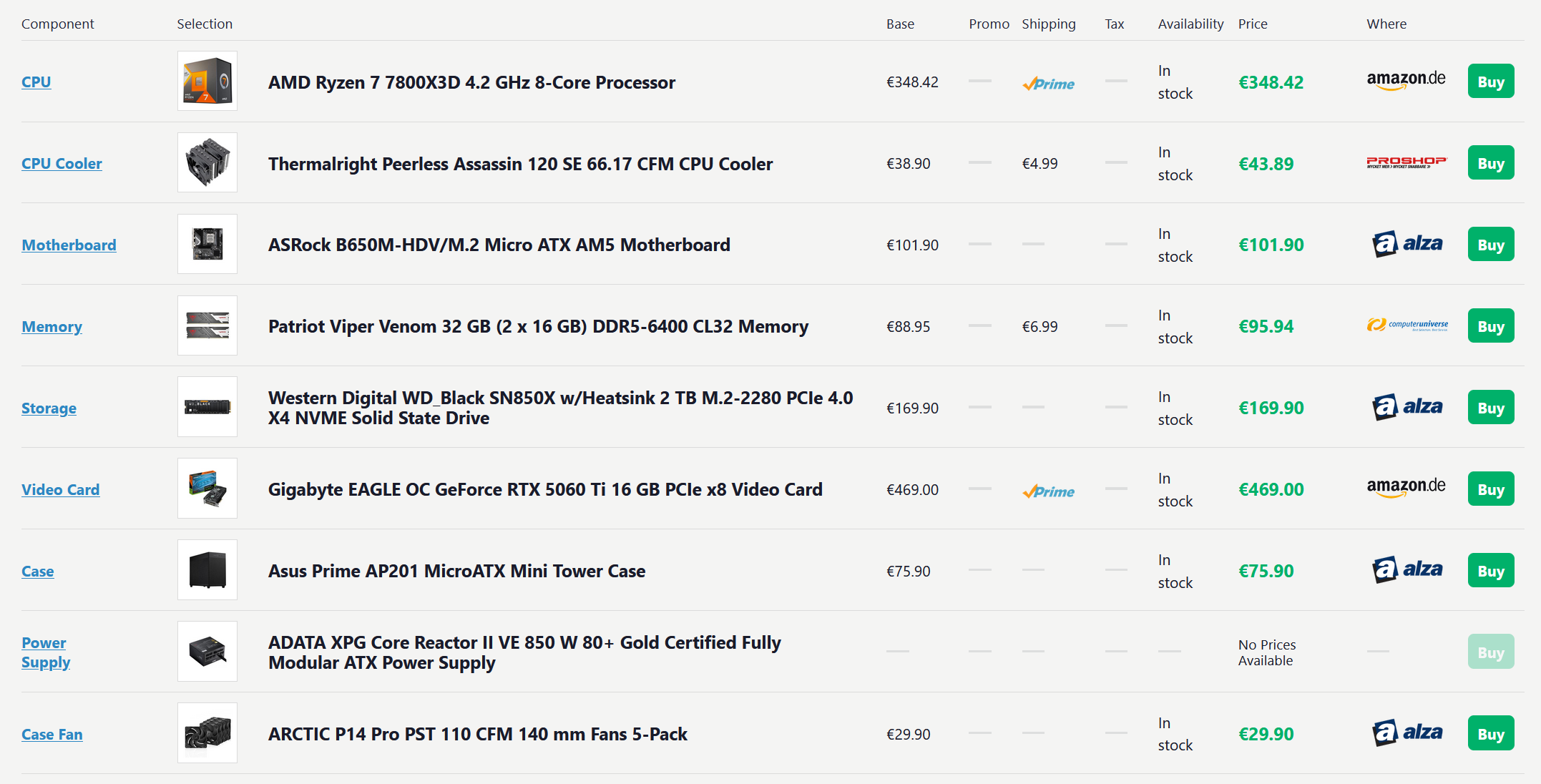The width and height of the screenshot is (1541, 784).
Task: Open the Memory component link
Action: 52,327
